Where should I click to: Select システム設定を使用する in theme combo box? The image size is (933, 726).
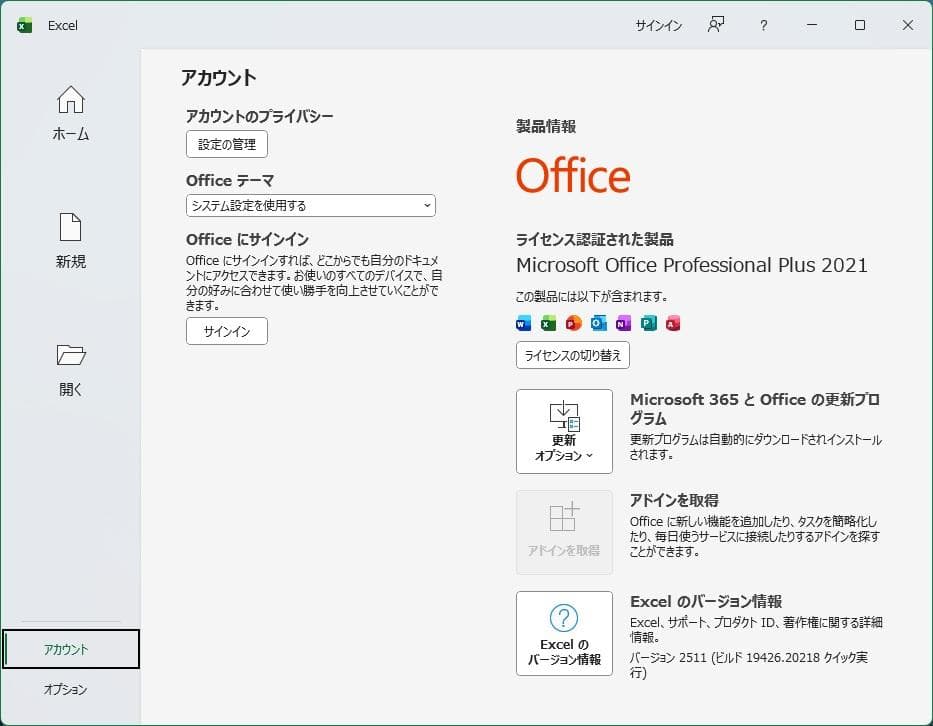pos(310,205)
